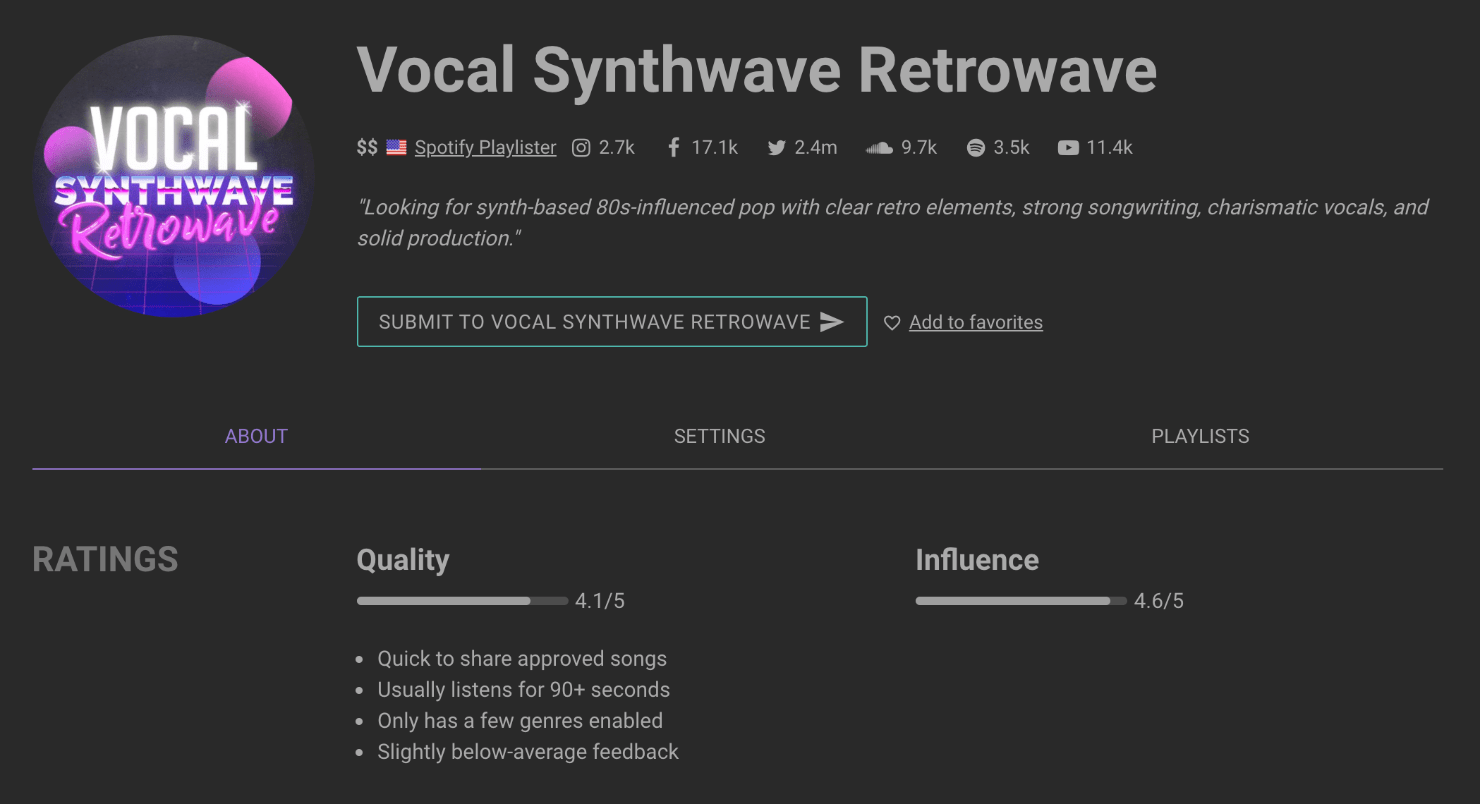Click the SoundCloud icon showing 9.7k
This screenshot has width=1480, height=804.
pos(879,147)
